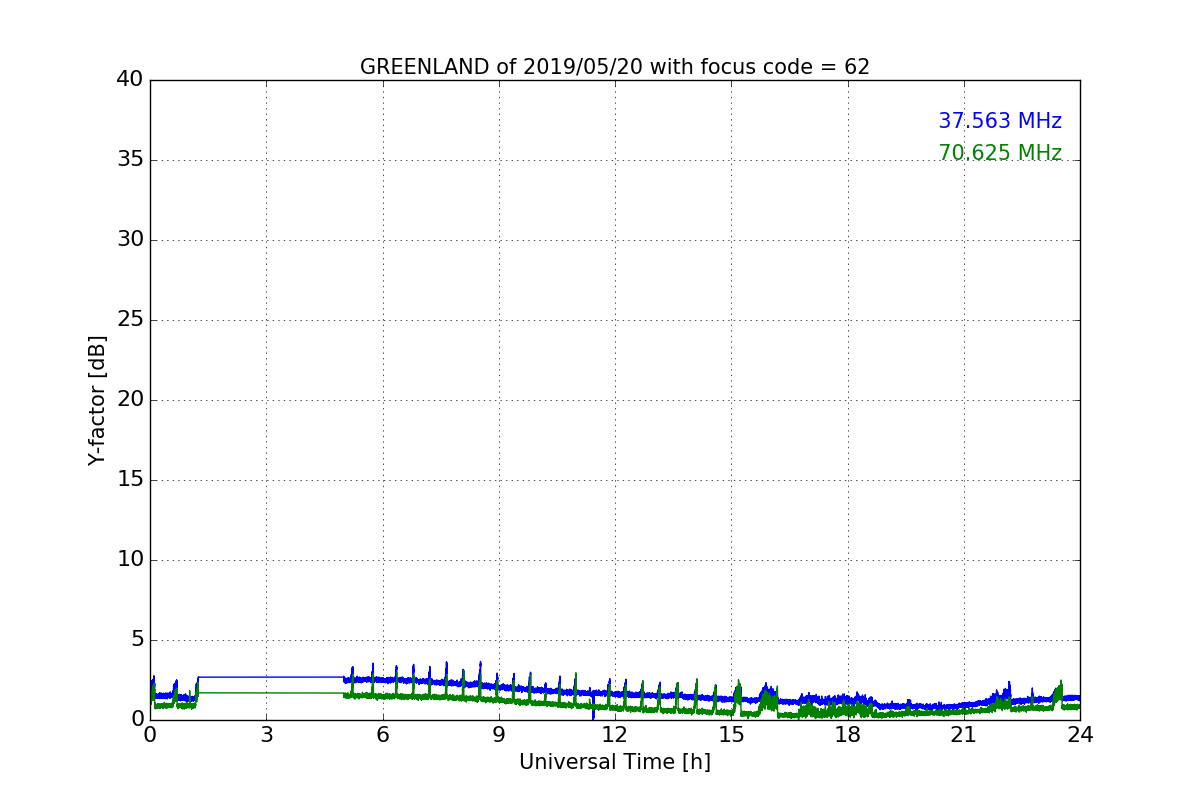Click the x-axis tick label '3'
Viewport: 1200px width, 800px height.
(x=266, y=735)
